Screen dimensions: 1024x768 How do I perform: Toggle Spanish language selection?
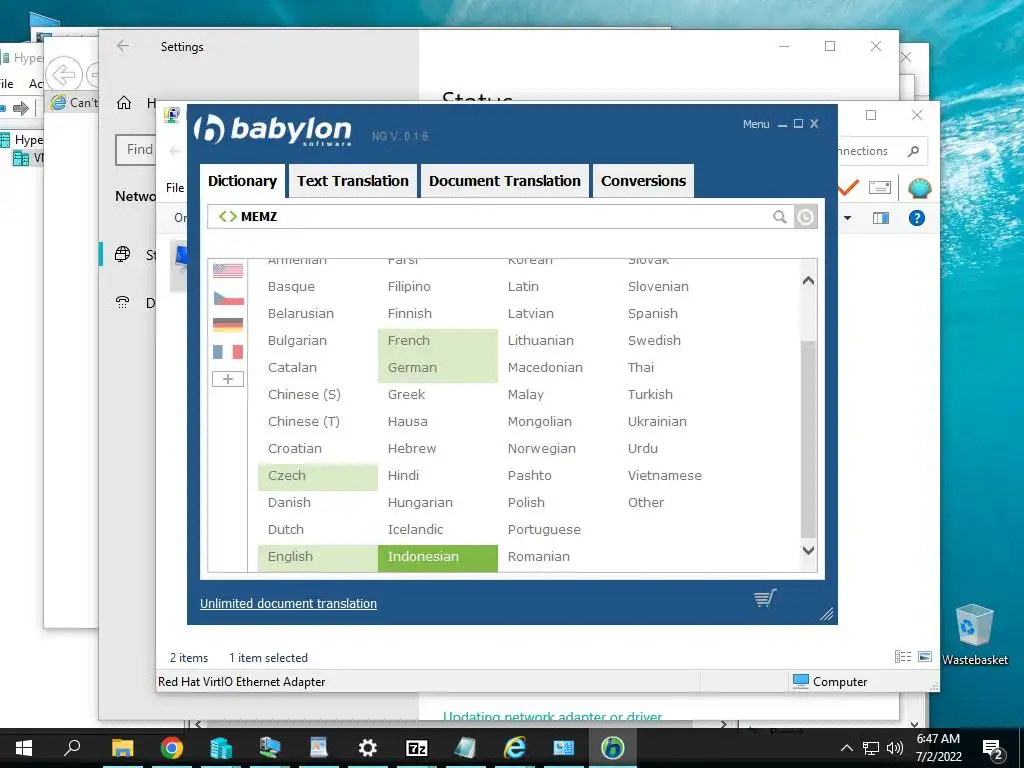(652, 313)
